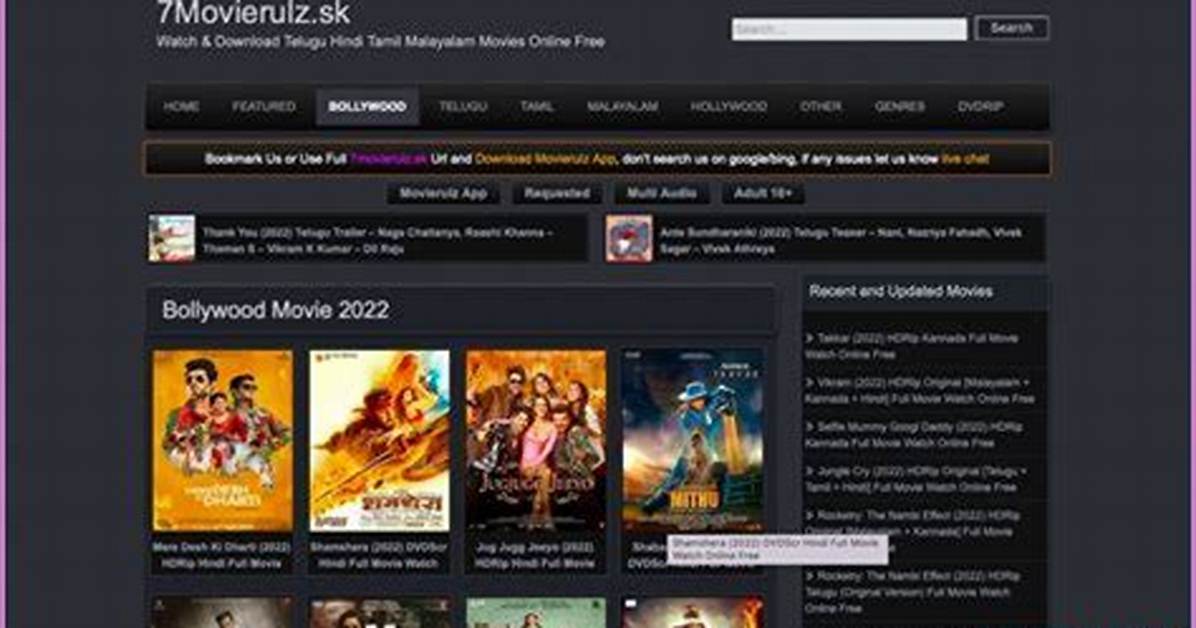Screen dimensions: 1196x628
Task: Click the purple 7movierulz.sk URL link
Action: (388, 159)
